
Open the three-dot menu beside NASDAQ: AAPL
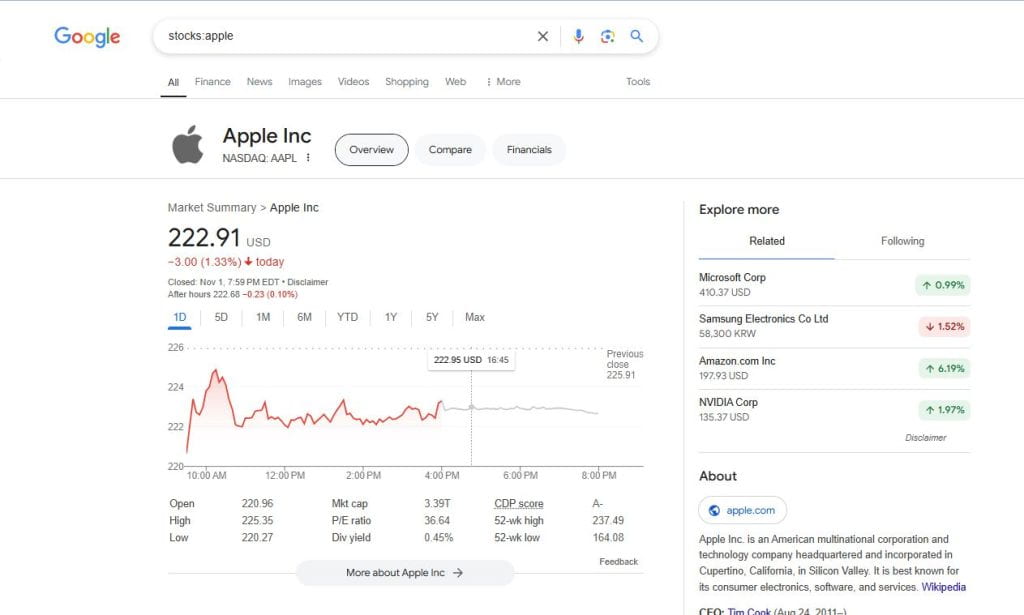308,158
